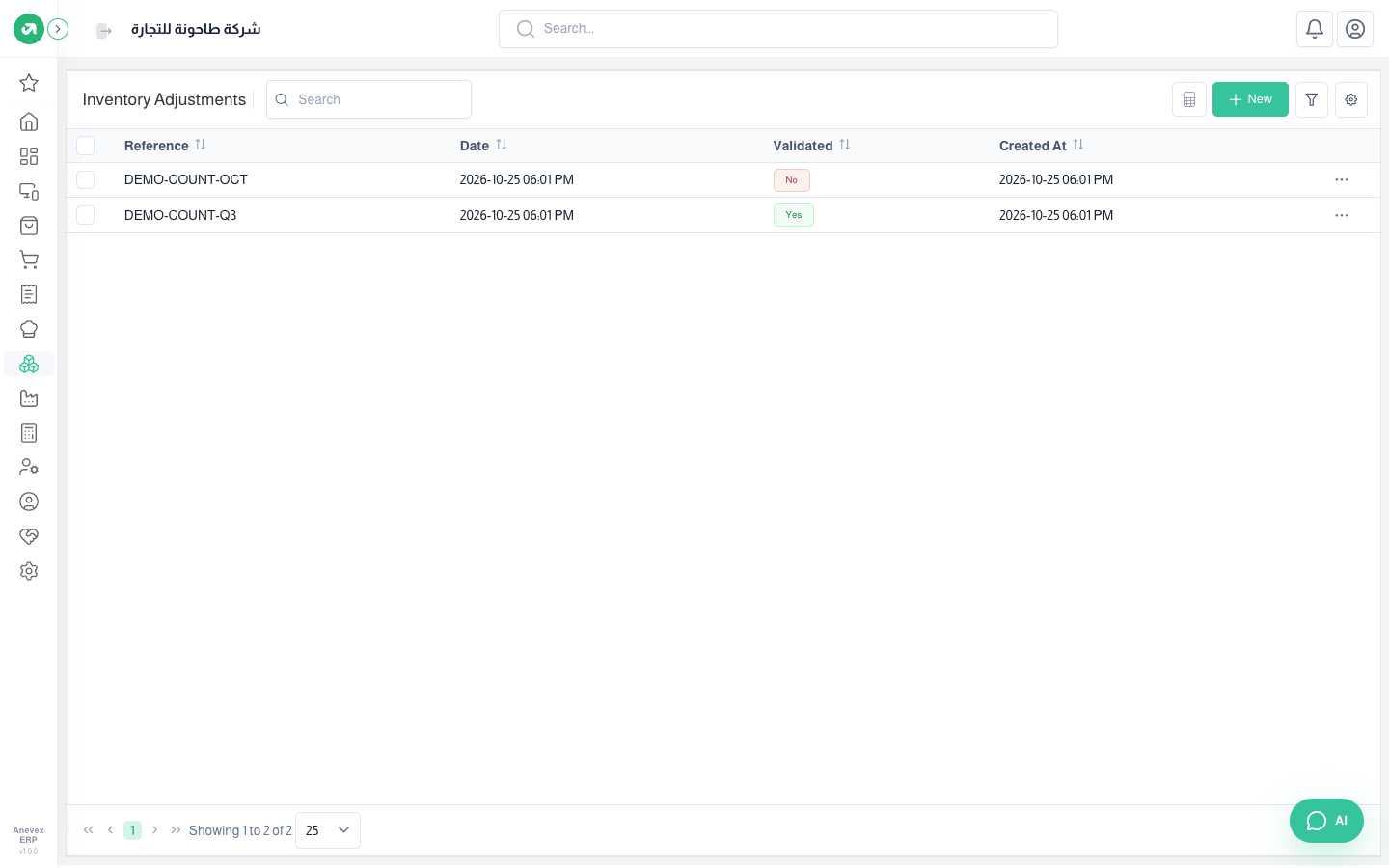The image size is (1389, 868).
Task: Open the AI chat button
Action: [1326, 821]
